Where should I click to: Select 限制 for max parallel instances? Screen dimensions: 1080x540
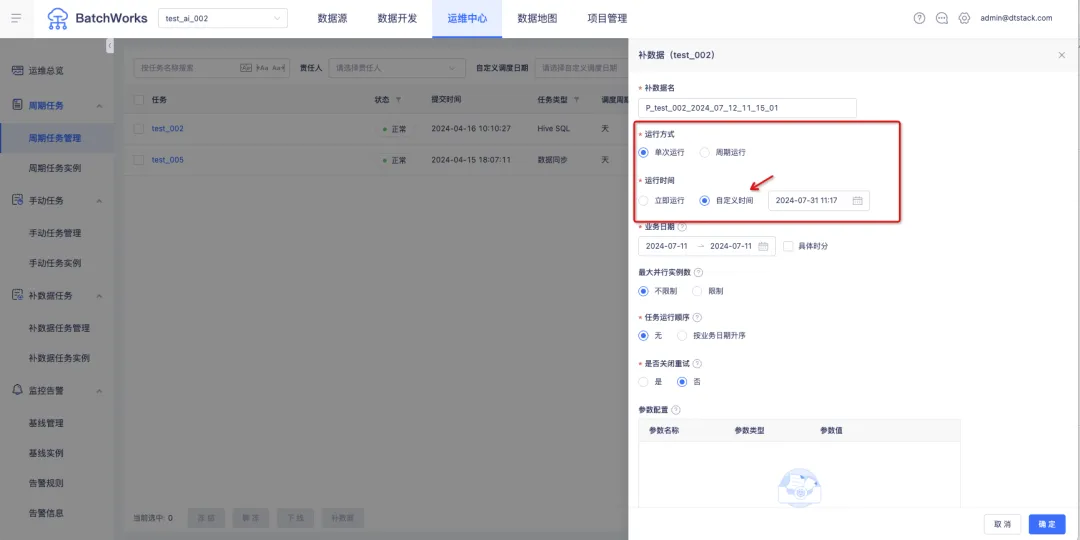pyautogui.click(x=697, y=291)
